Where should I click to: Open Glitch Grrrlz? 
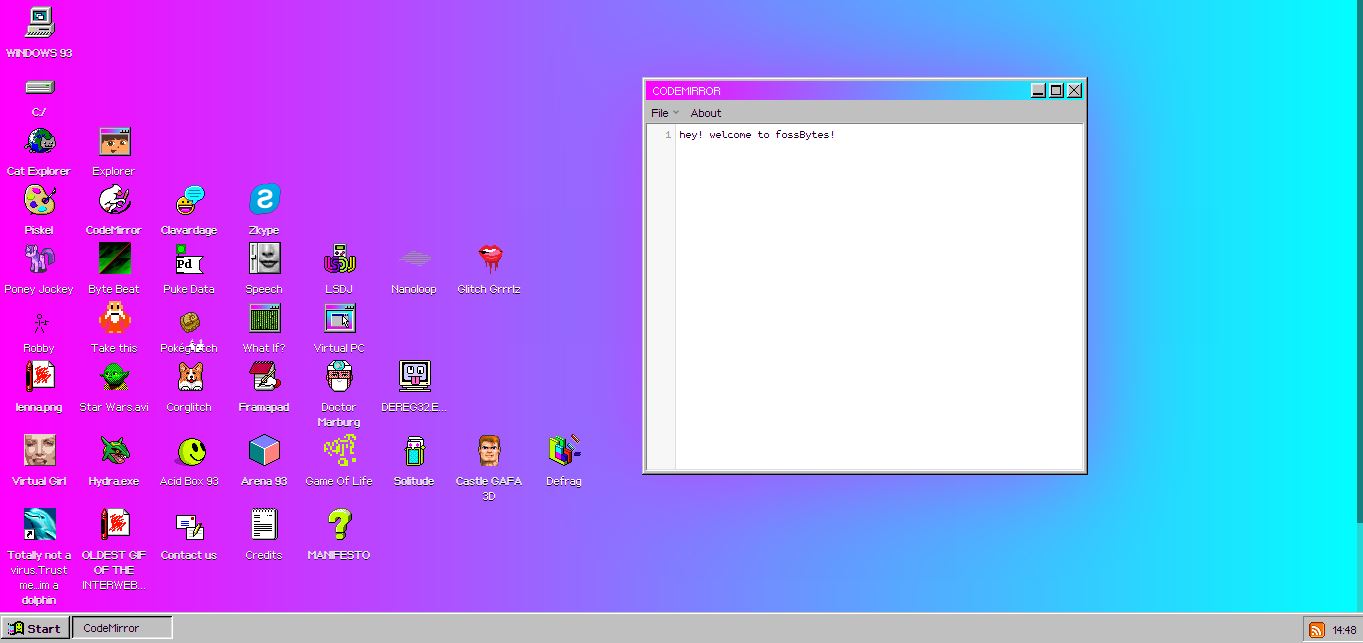click(x=488, y=258)
